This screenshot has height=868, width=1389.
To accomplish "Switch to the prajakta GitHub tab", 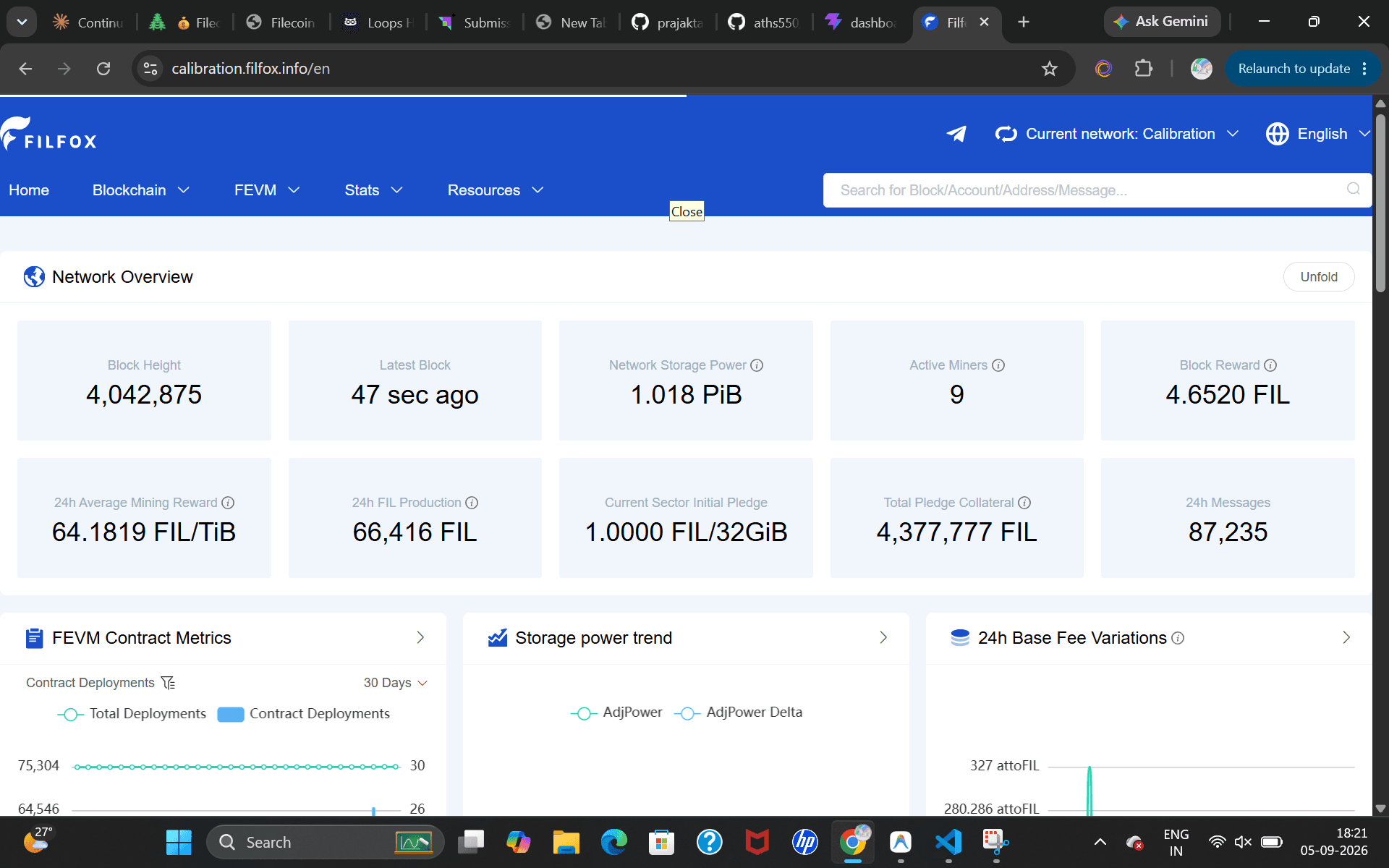I will point(668,22).
